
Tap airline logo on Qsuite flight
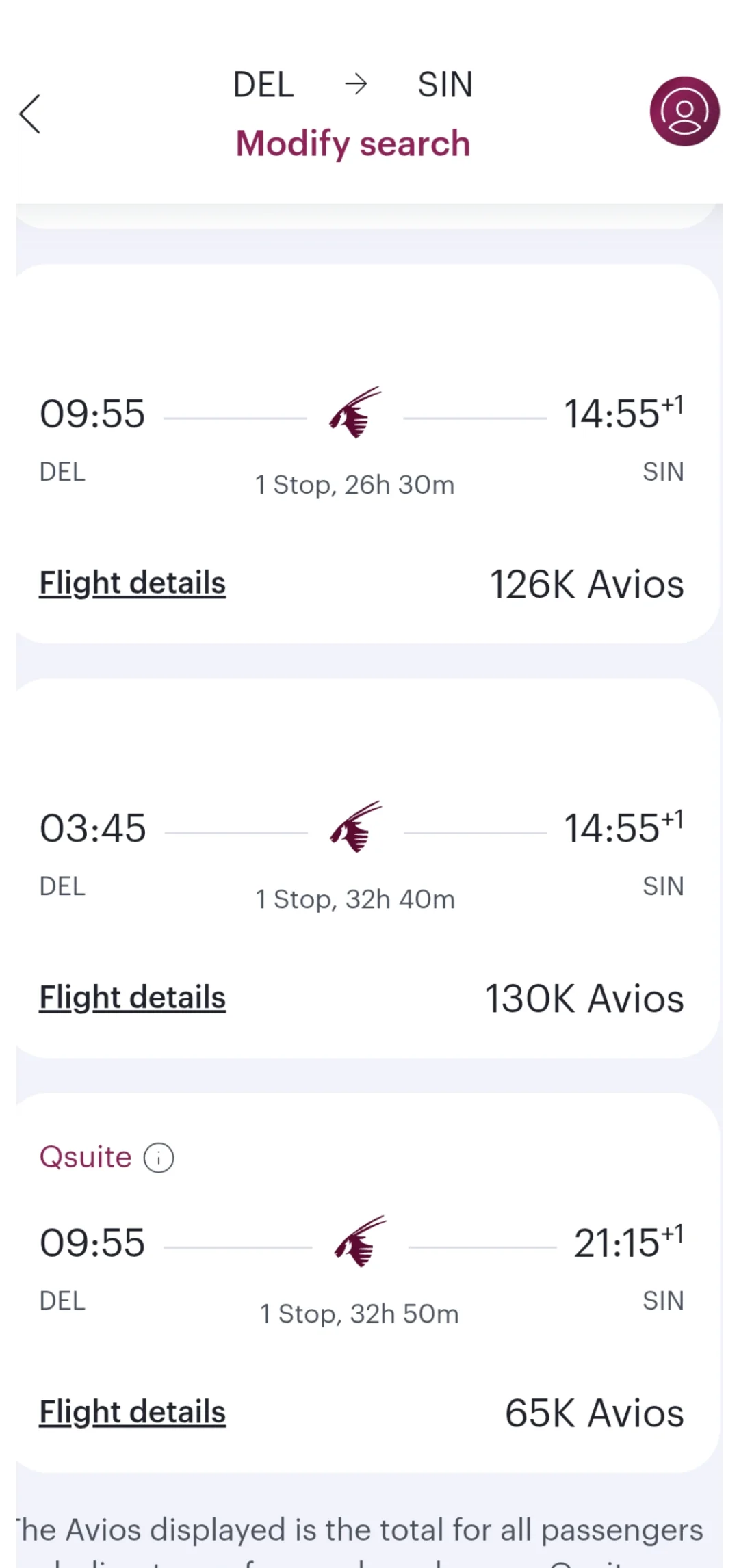[361, 1242]
